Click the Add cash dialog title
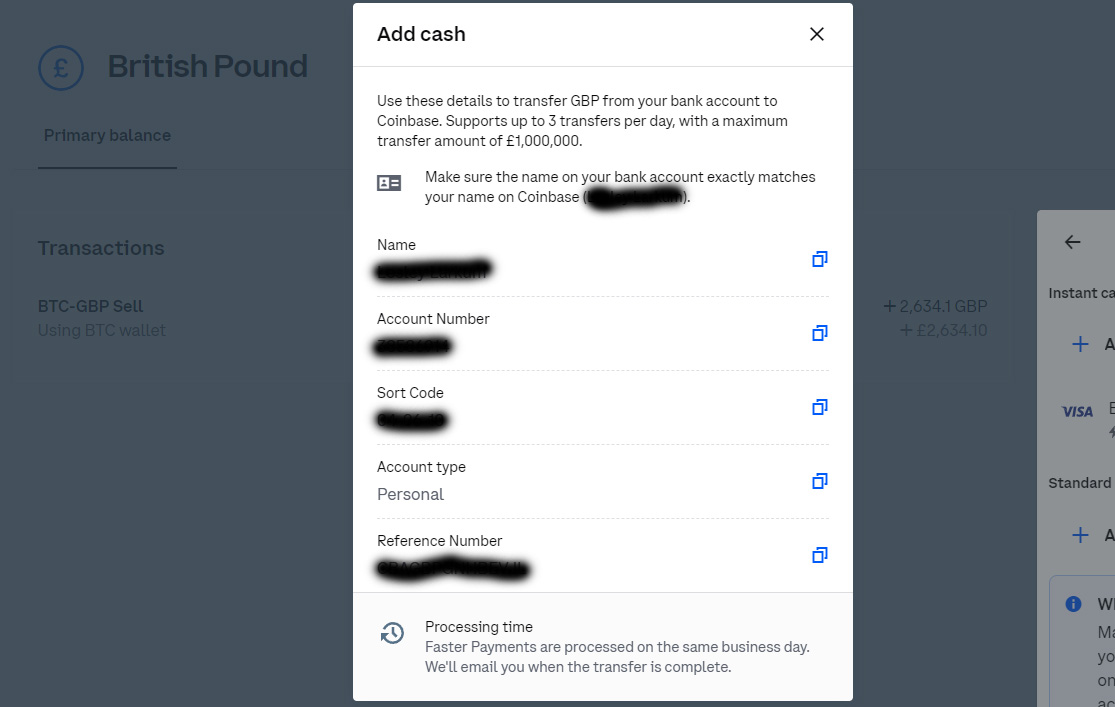Screen dimensions: 1115x707 tap(421, 34)
